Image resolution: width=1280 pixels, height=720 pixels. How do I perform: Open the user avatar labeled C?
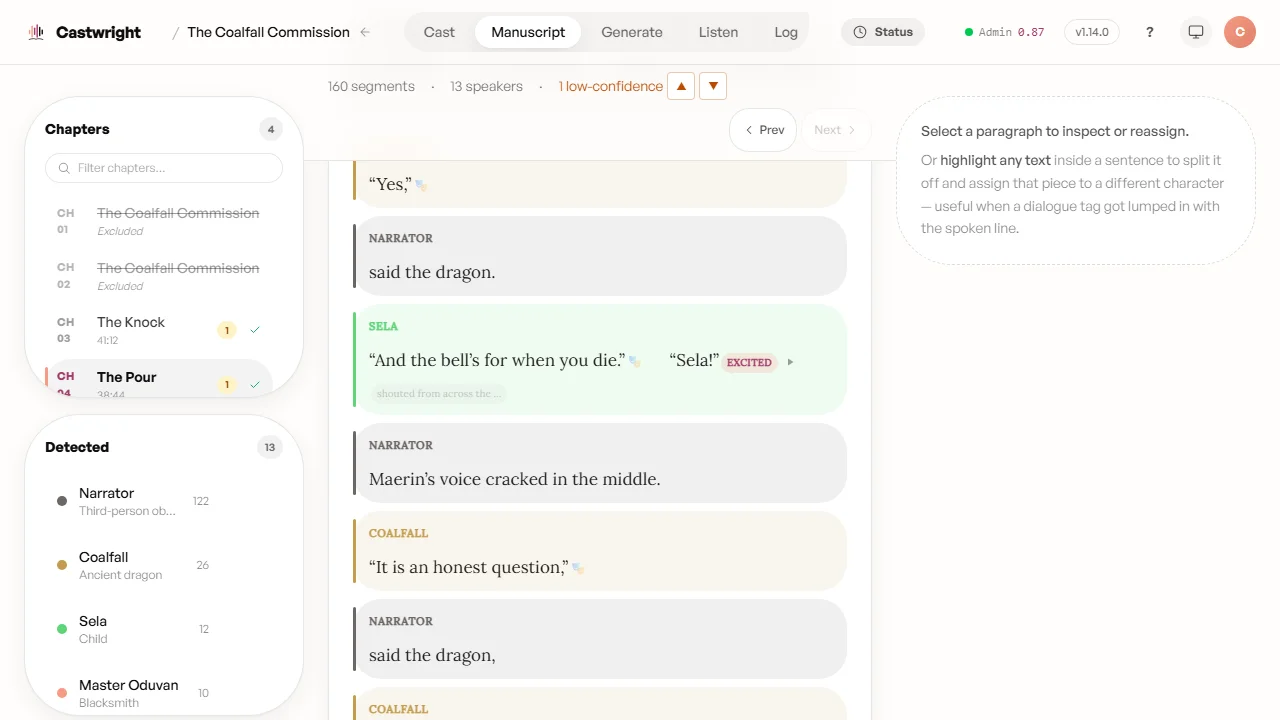point(1240,32)
